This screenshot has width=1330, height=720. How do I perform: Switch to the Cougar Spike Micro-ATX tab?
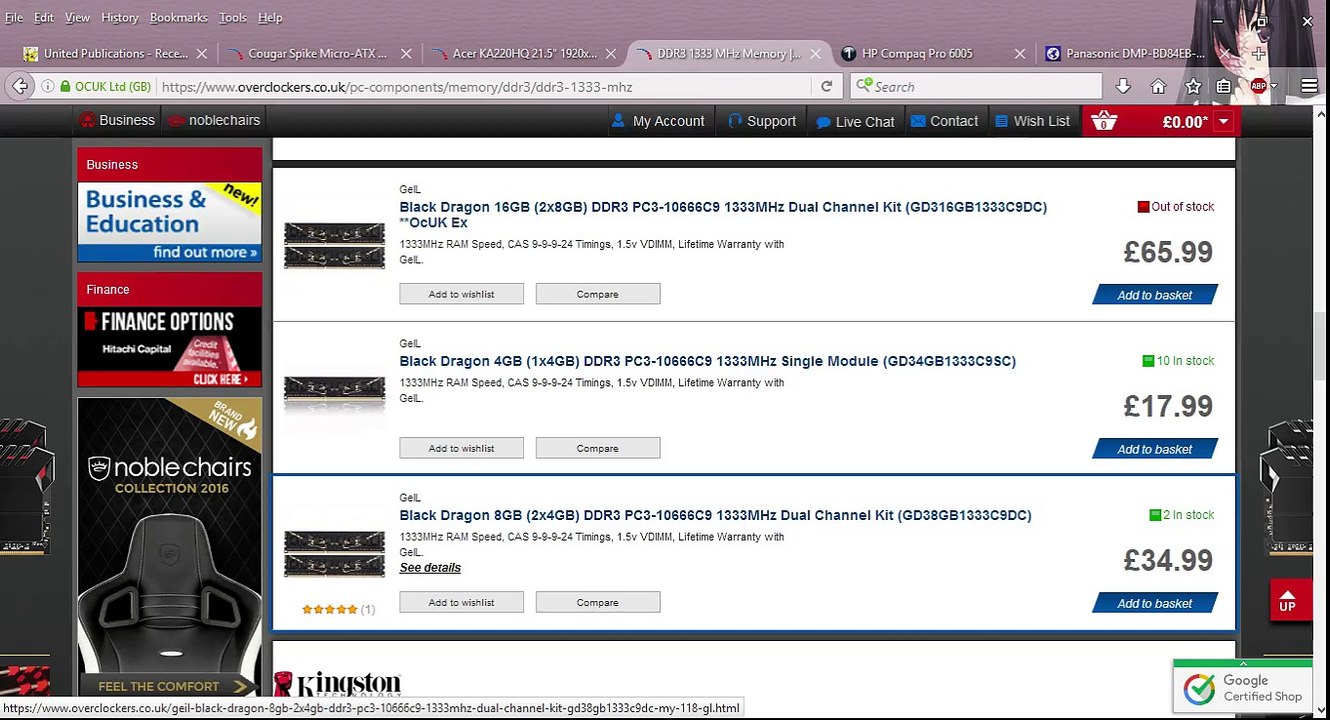click(318, 54)
